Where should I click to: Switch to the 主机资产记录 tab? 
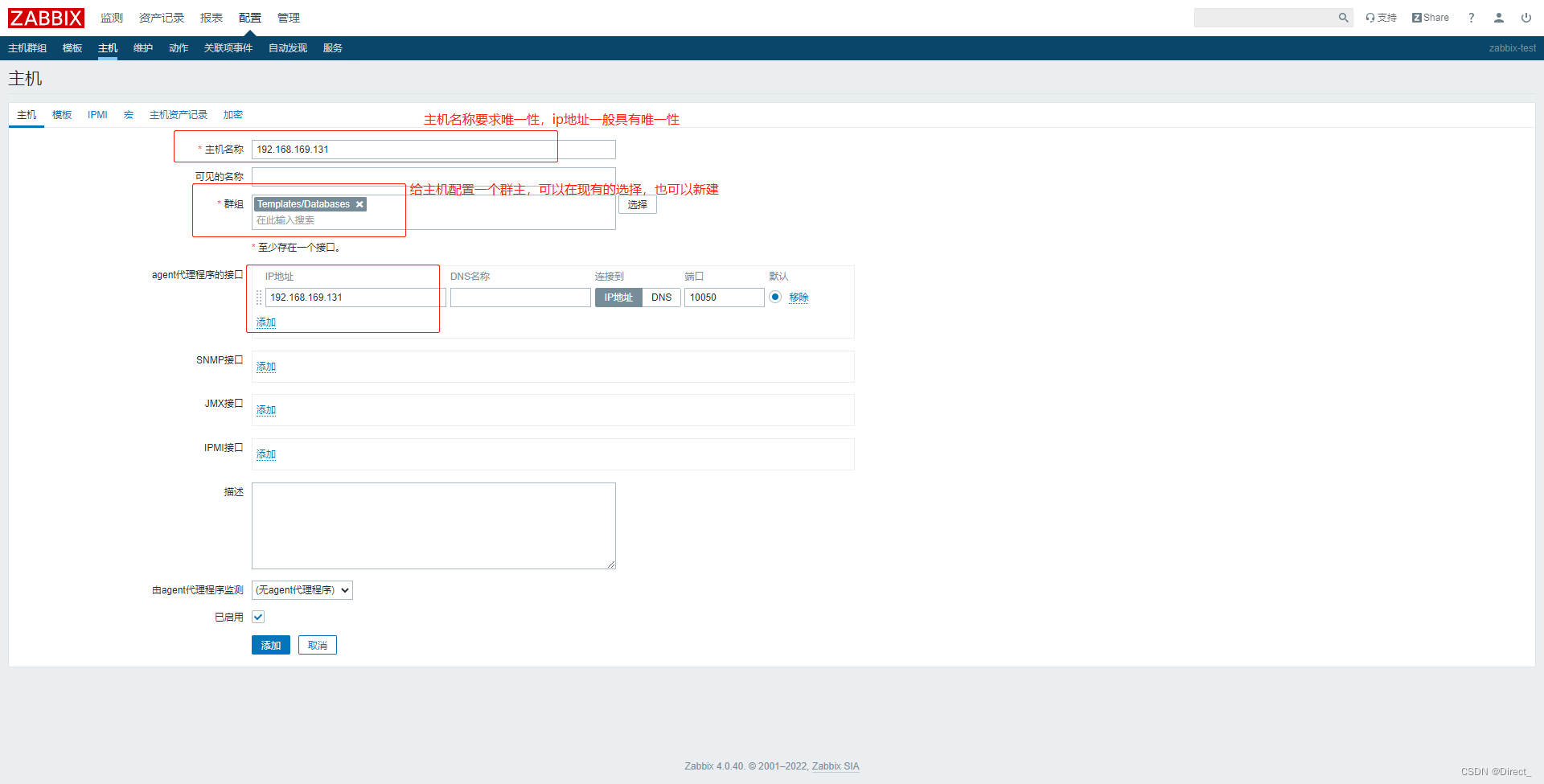coord(179,115)
